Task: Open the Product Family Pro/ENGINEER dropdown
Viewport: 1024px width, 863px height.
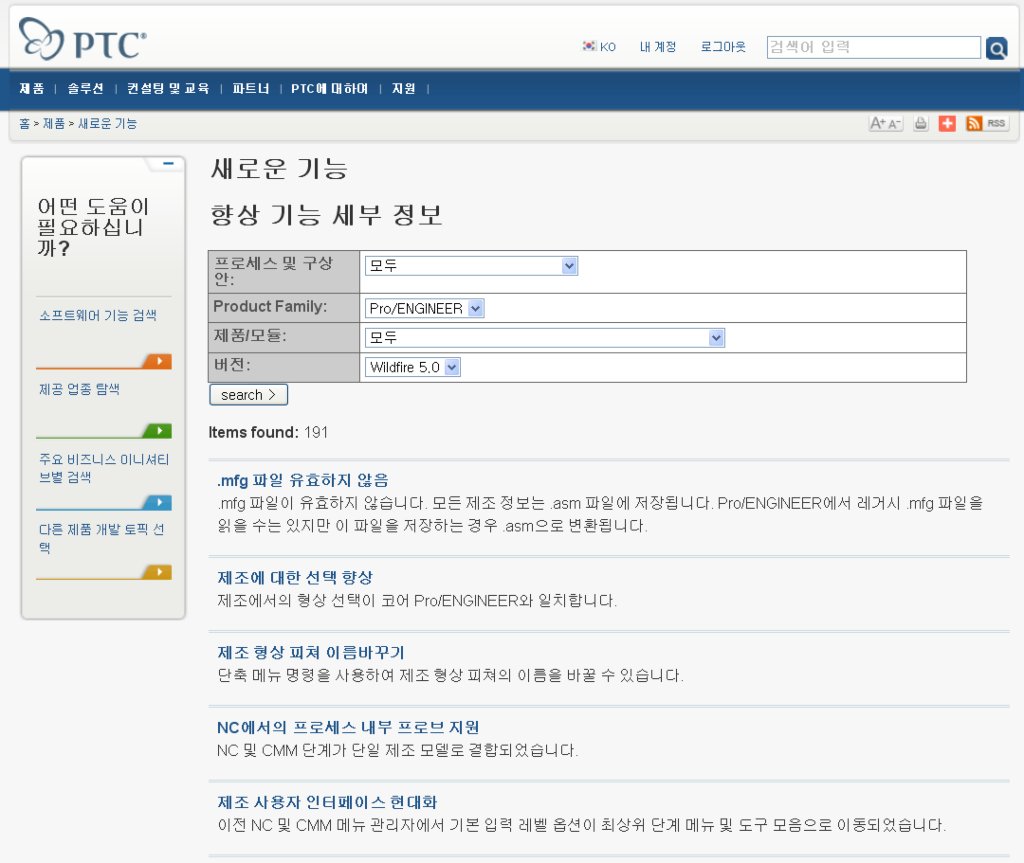Action: tap(424, 308)
